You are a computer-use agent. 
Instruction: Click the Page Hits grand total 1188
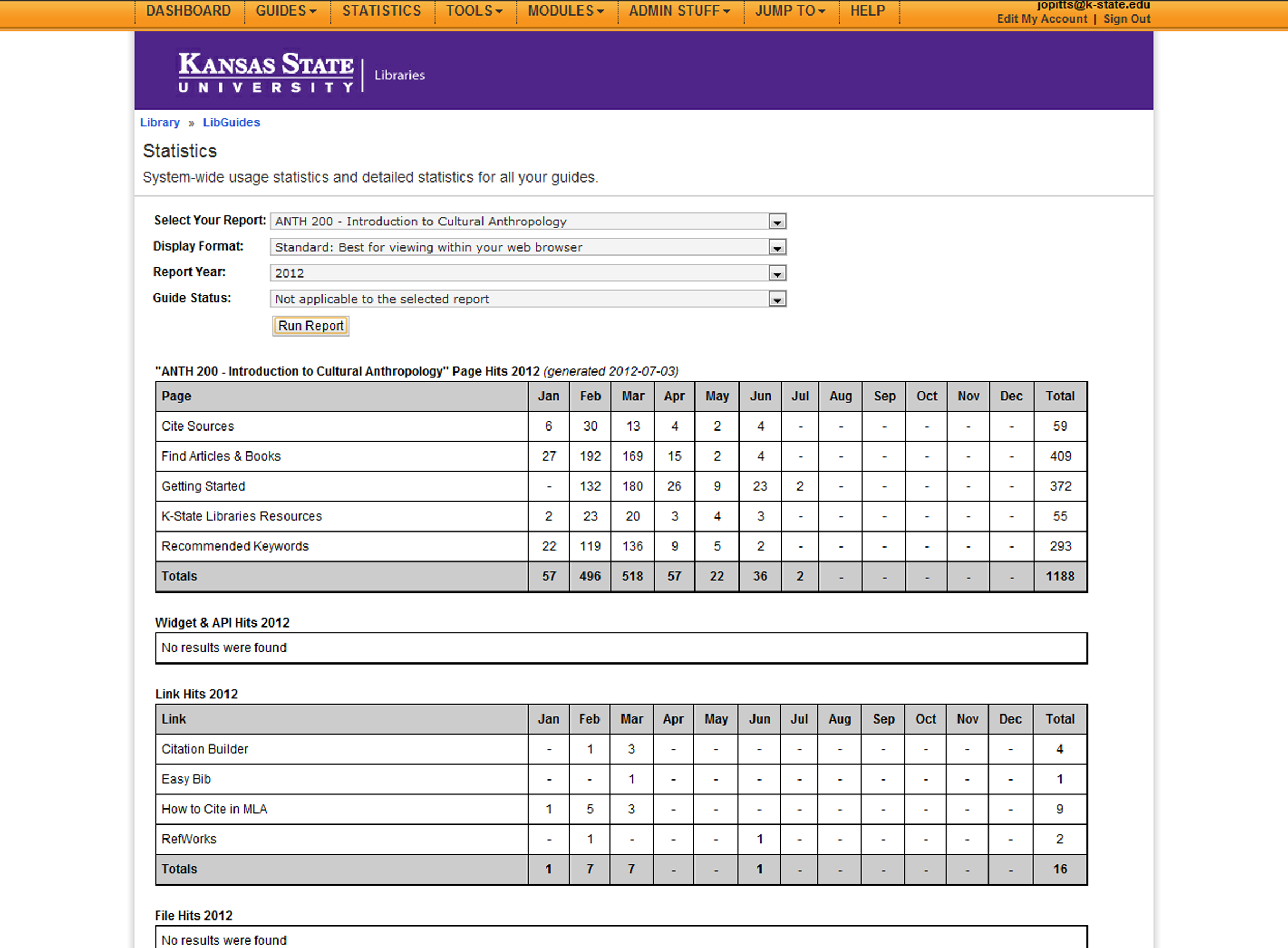click(1060, 576)
